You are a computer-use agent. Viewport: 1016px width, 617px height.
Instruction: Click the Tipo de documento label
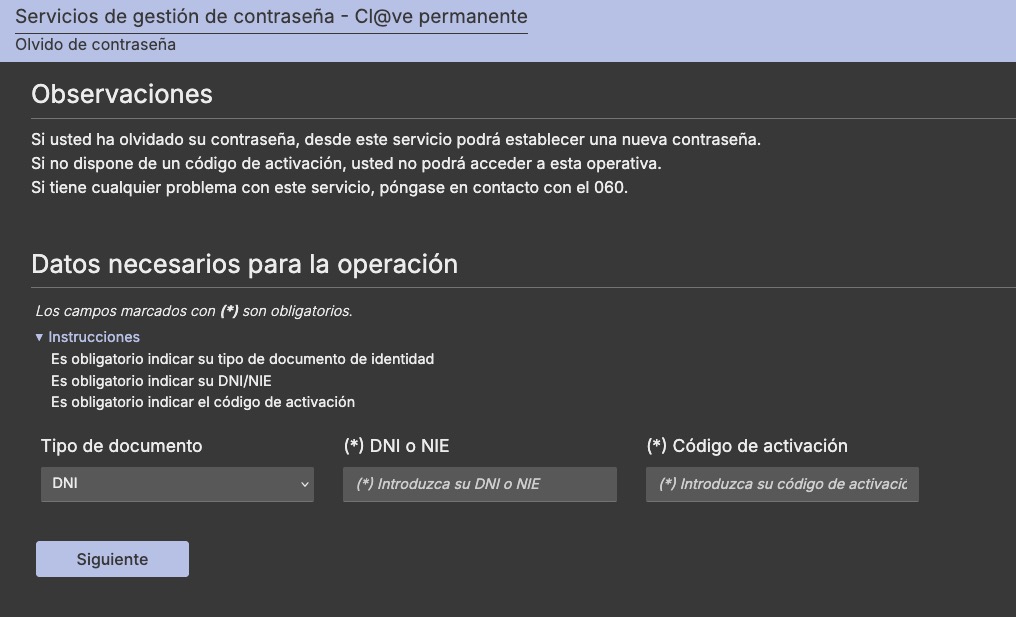121,446
